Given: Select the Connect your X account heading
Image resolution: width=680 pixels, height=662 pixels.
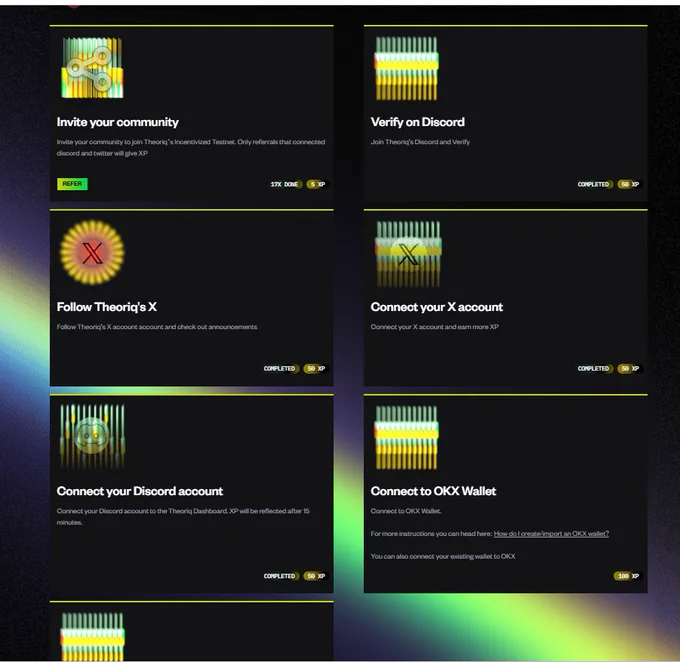Looking at the screenshot, I should pos(437,307).
